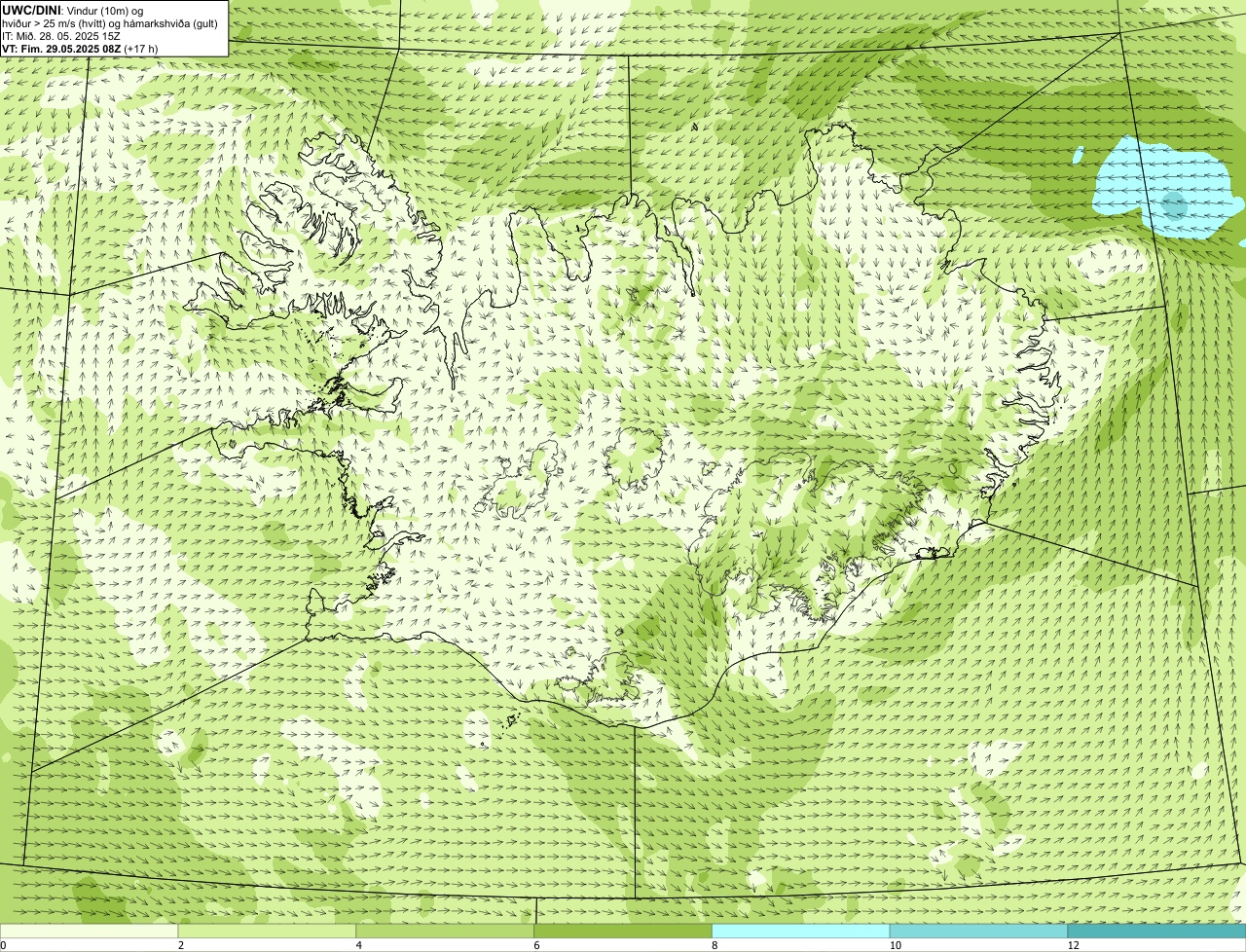Screen dimensions: 1246x952
Task: Click the colorbar tick label '12'
Action: pos(1073,945)
